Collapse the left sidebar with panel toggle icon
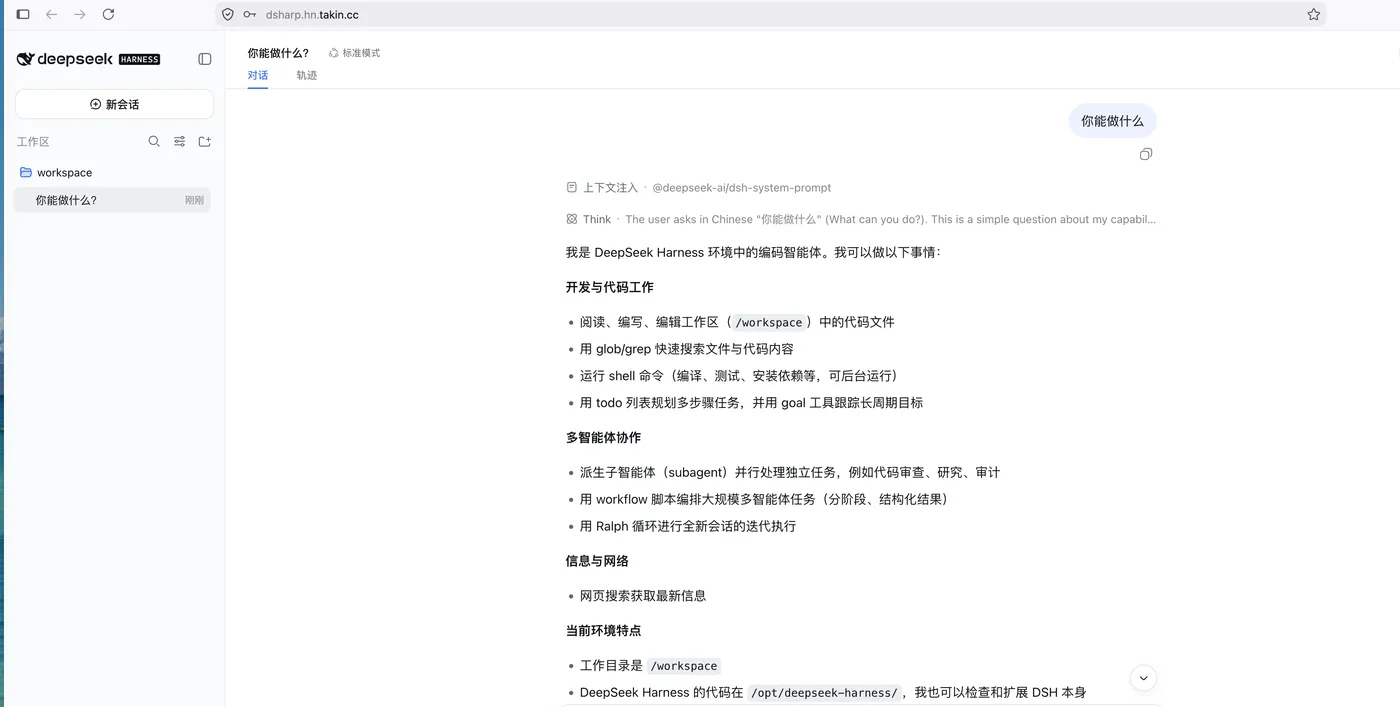This screenshot has width=1400, height=707. [205, 59]
